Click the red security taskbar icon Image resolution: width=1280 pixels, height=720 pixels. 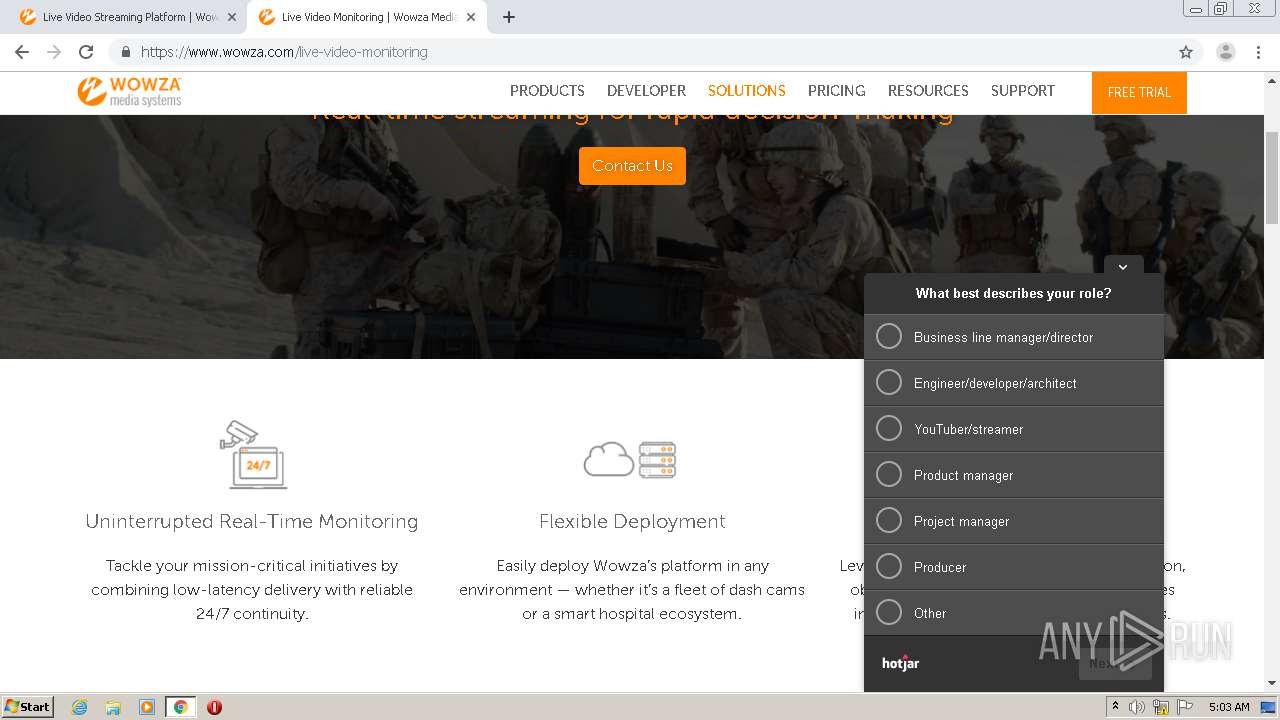coord(214,707)
